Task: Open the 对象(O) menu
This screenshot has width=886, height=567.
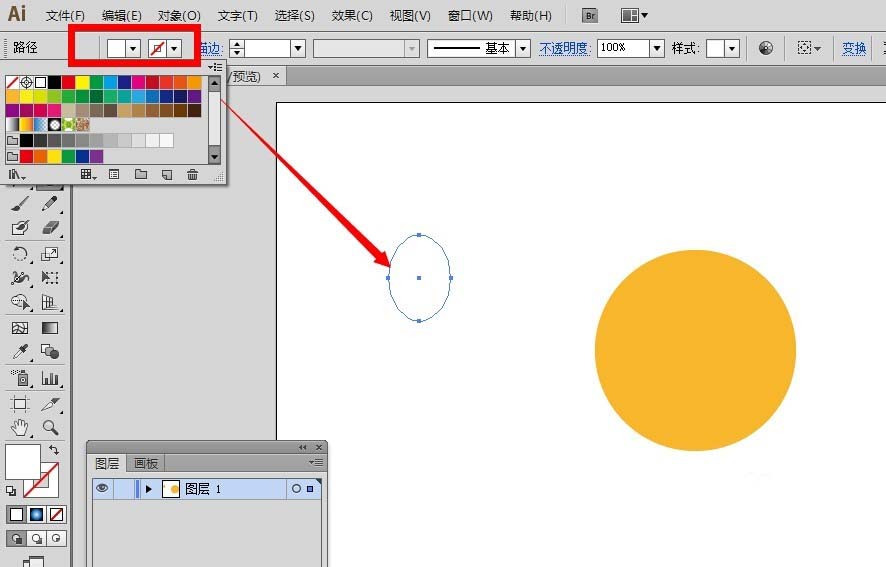Action: point(179,16)
